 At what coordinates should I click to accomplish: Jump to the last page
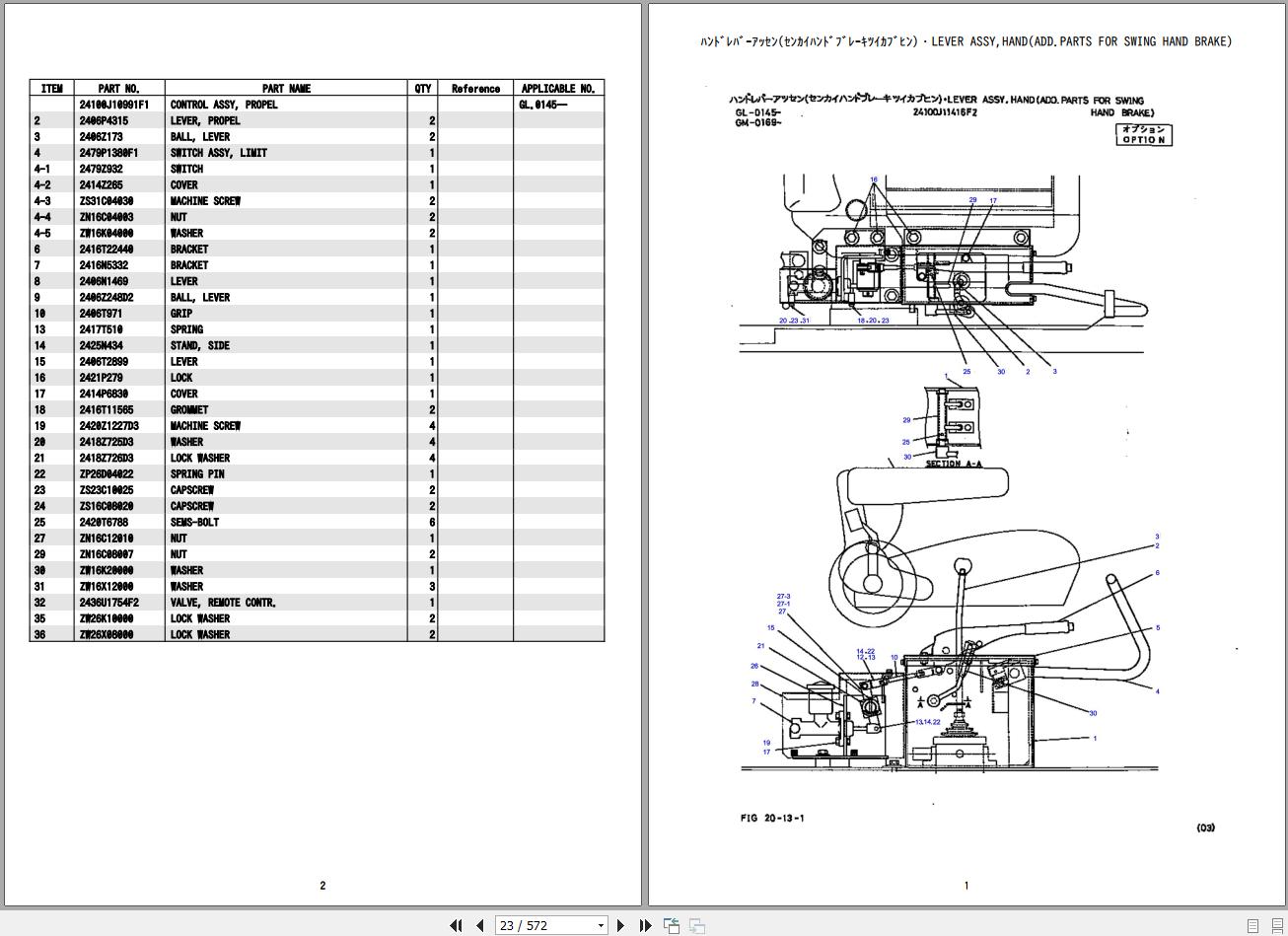[645, 925]
